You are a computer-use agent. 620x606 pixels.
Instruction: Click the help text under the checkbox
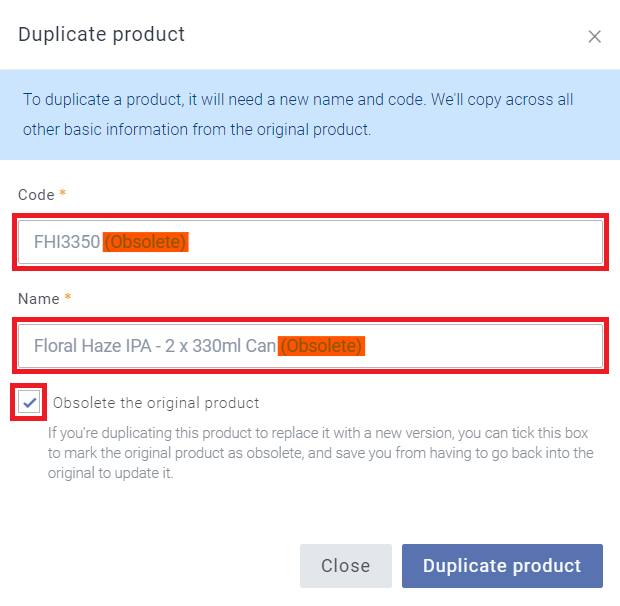pyautogui.click(x=320, y=453)
